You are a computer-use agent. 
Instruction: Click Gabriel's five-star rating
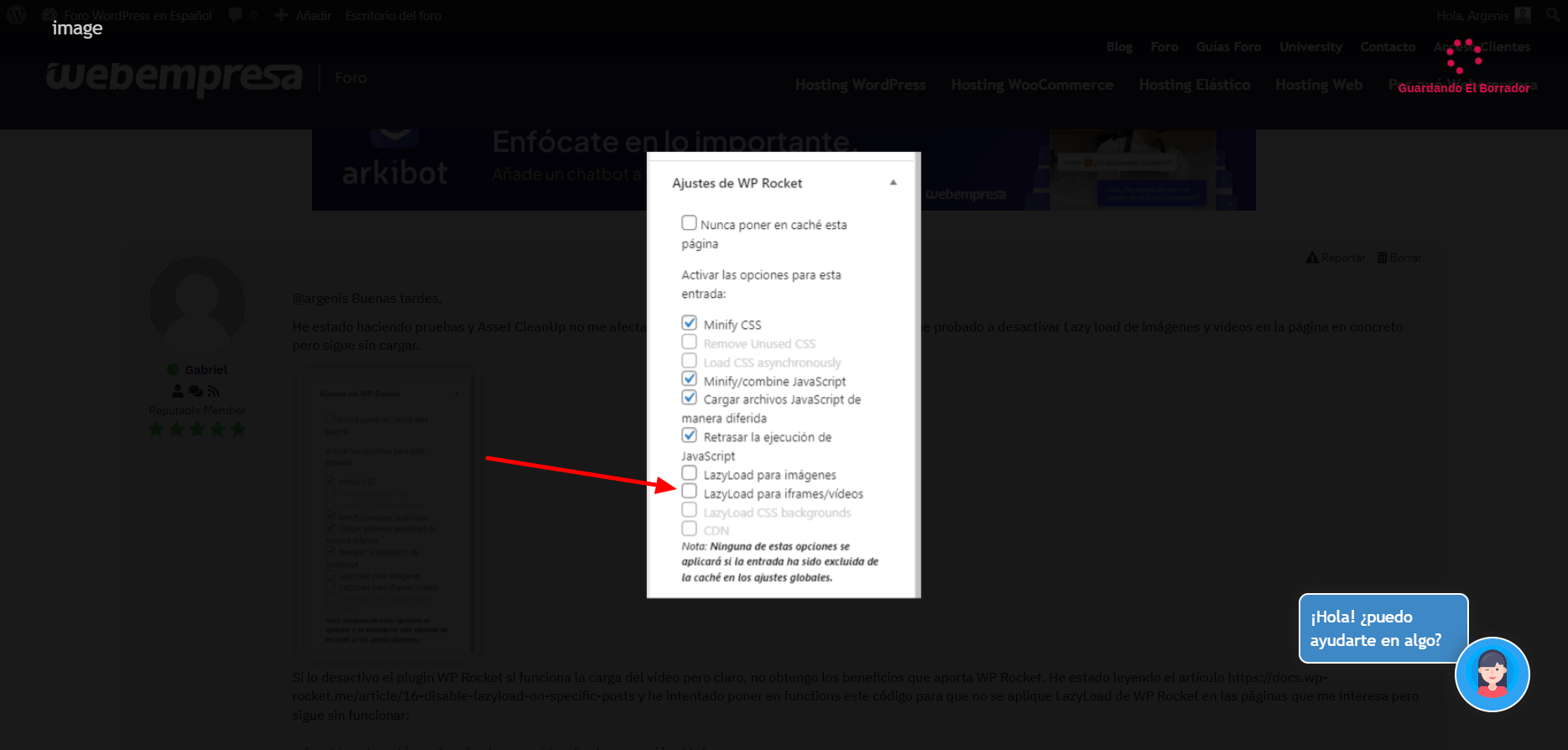(x=197, y=430)
